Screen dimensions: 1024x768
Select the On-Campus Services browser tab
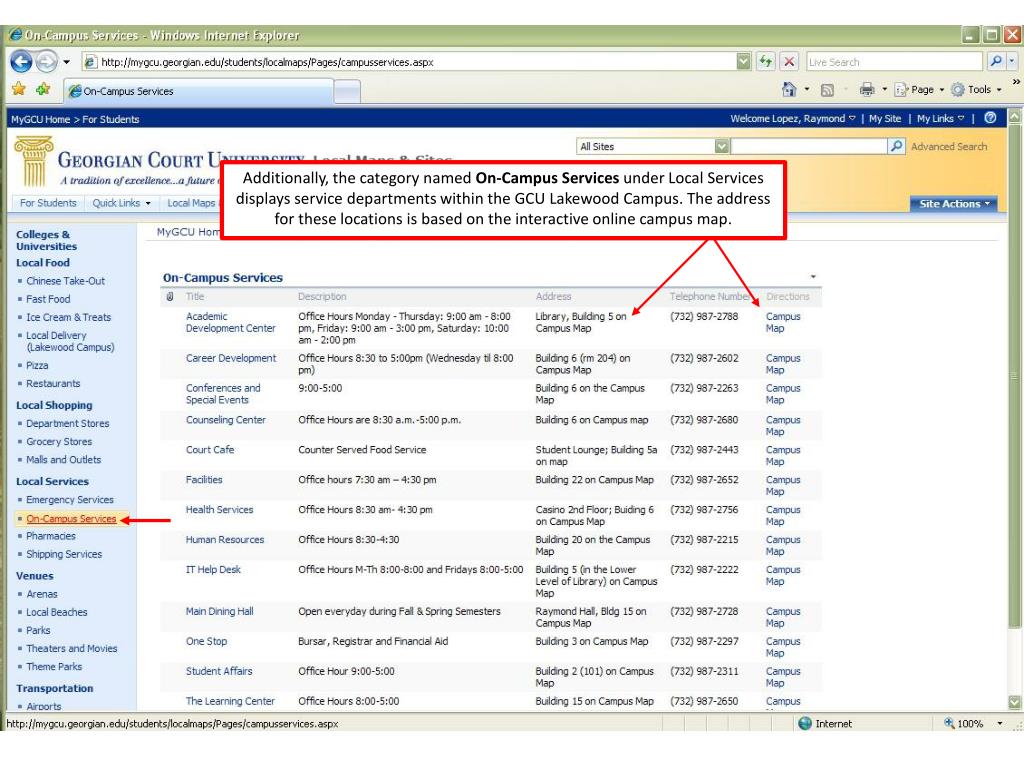[198, 91]
